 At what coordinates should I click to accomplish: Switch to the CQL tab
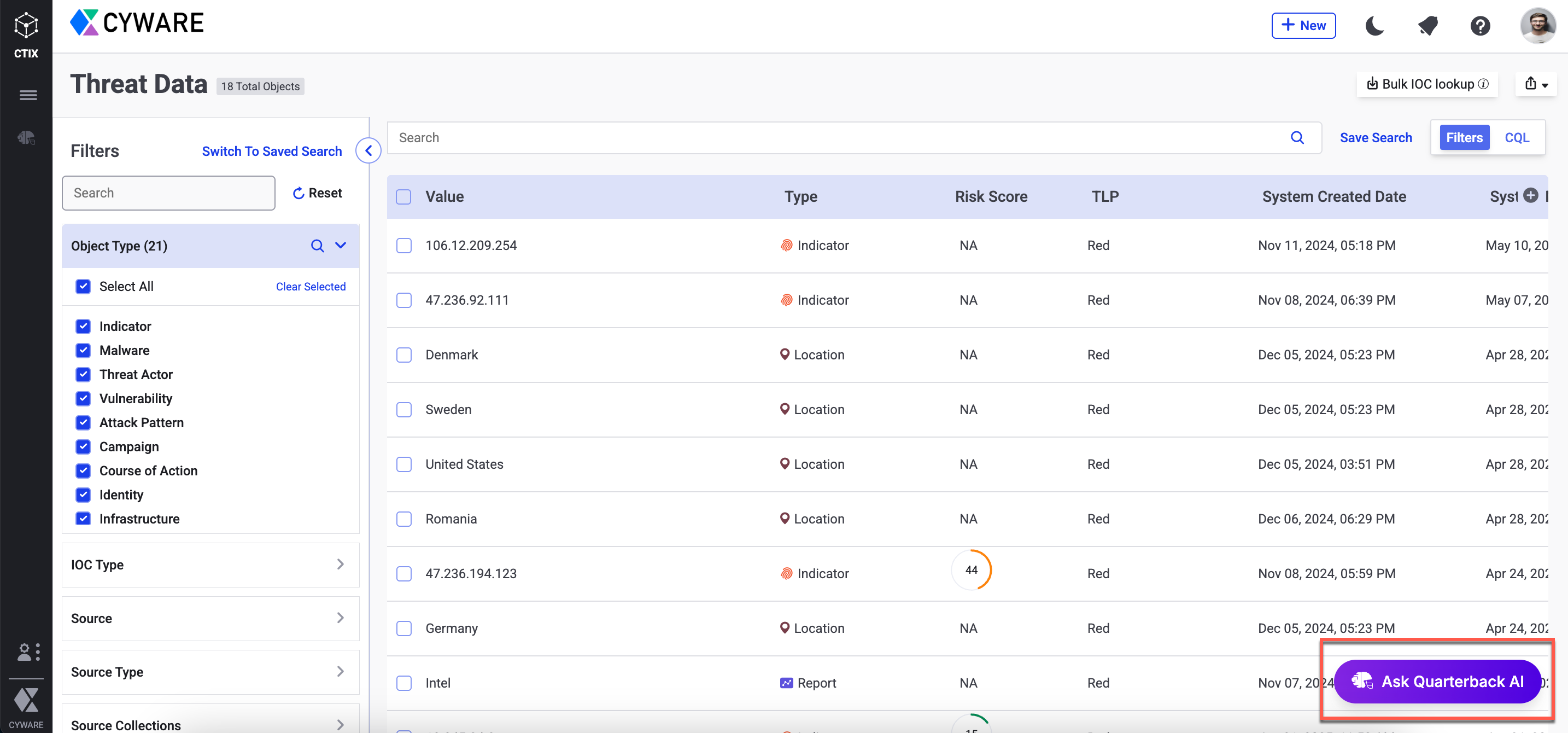coord(1516,138)
